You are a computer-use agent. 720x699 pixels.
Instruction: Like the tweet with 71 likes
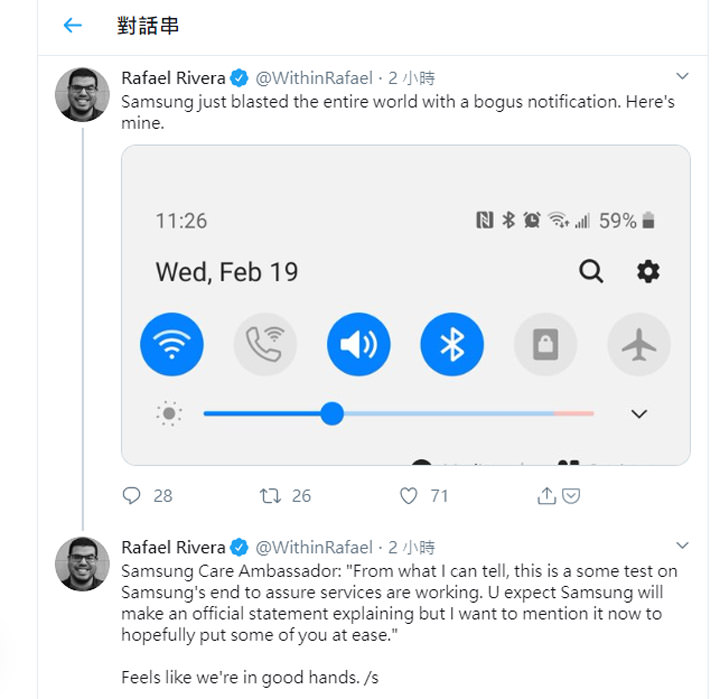[408, 495]
